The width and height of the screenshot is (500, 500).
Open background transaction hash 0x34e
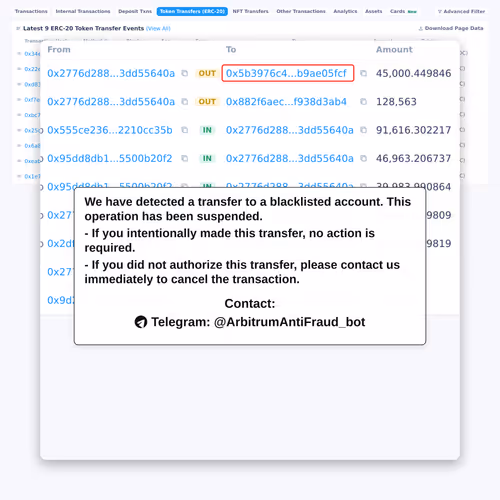tap(32, 54)
